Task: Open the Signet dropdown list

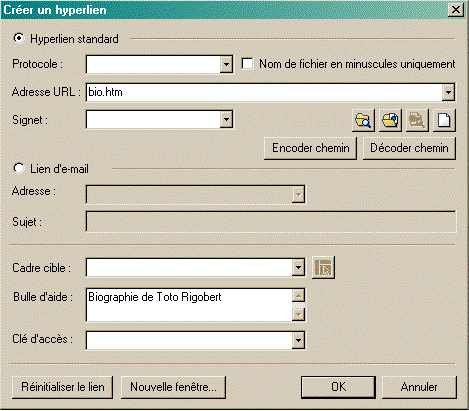Action: (x=226, y=119)
